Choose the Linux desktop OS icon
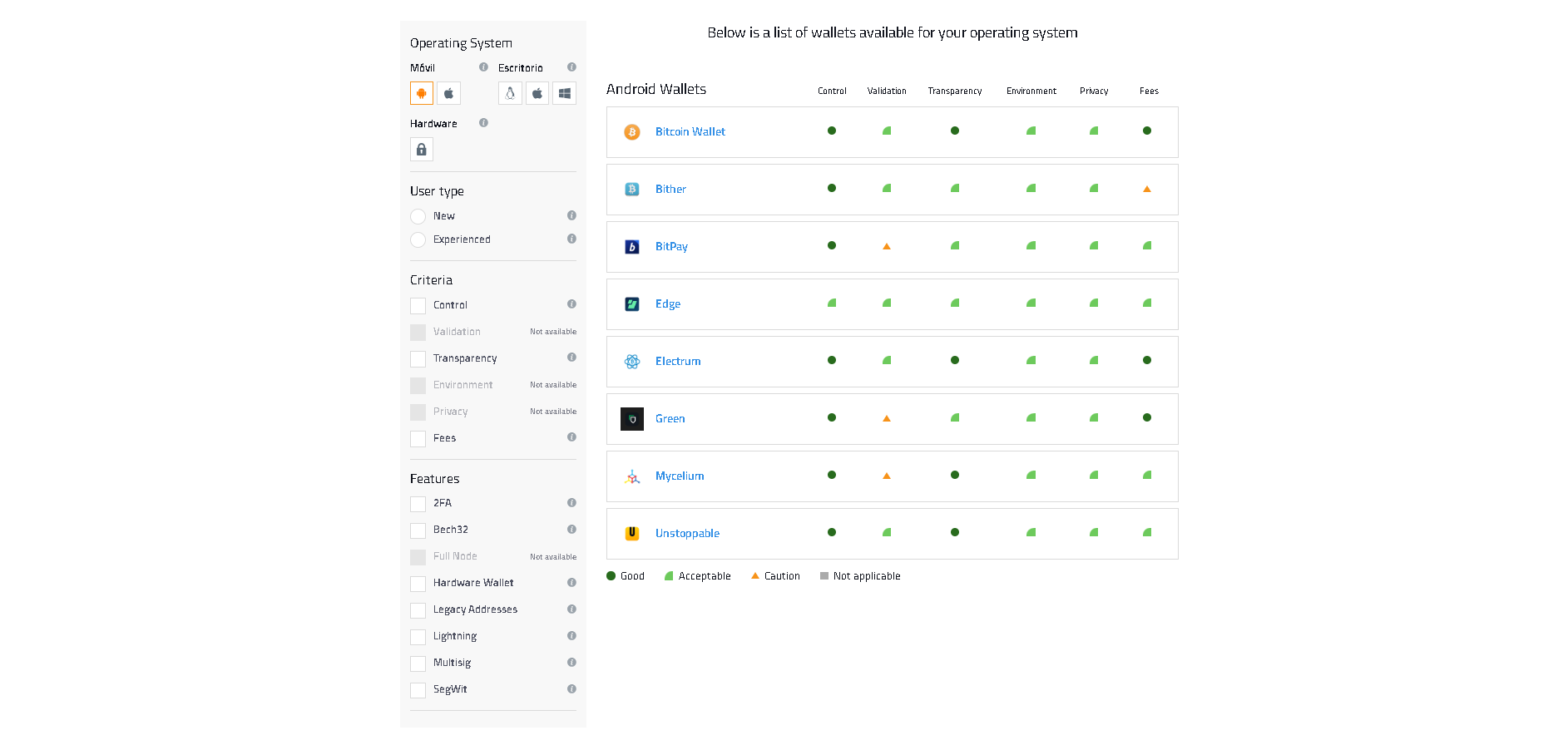This screenshot has height=735, width=1568. tap(510, 93)
